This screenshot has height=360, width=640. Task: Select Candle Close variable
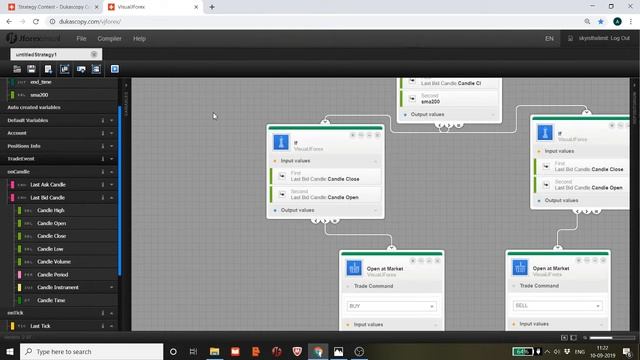tap(51, 236)
